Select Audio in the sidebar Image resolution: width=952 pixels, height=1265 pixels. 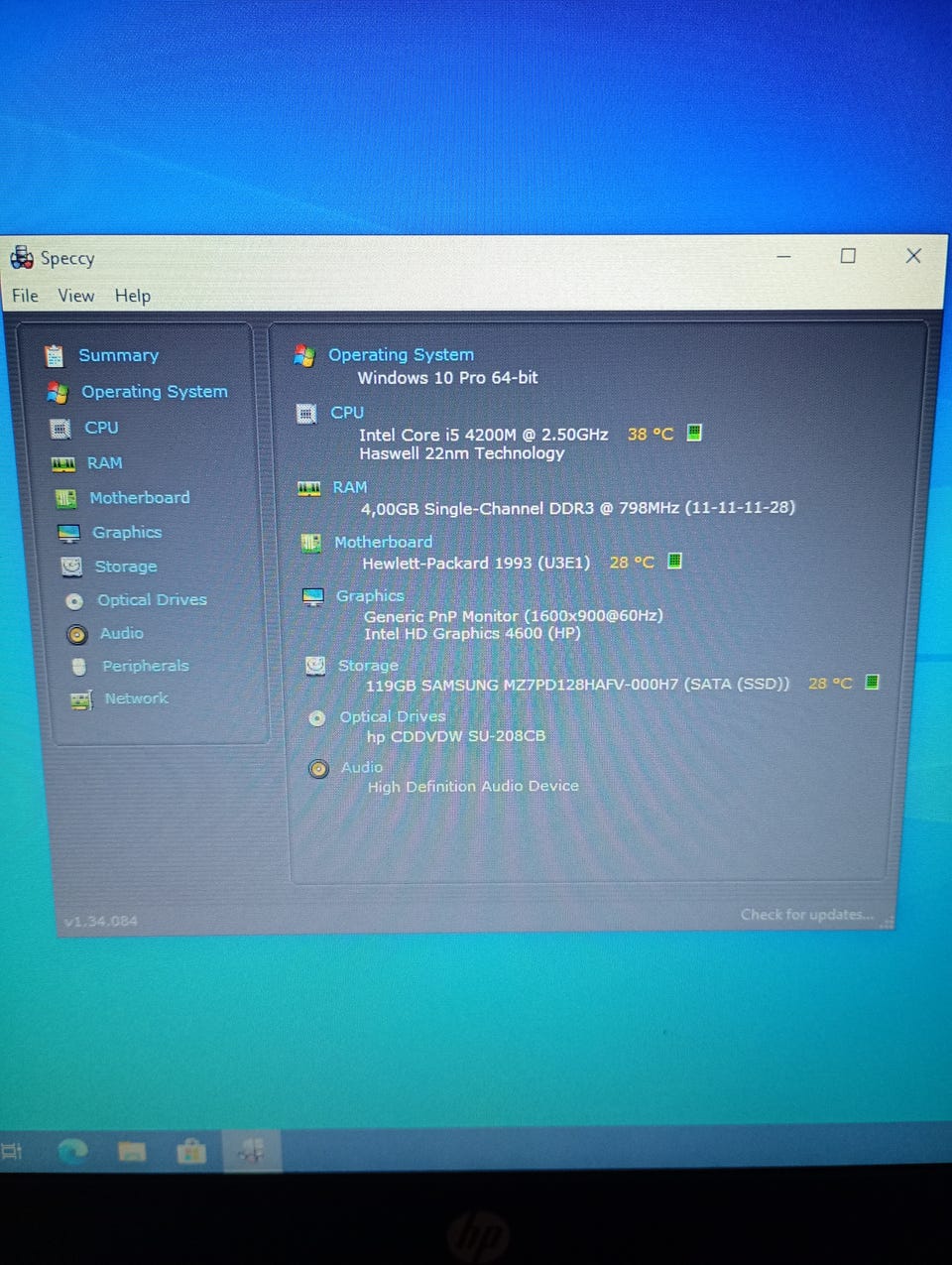pos(122,633)
